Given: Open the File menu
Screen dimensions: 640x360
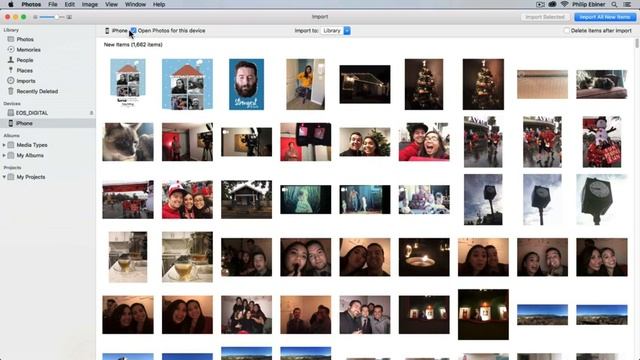Looking at the screenshot, I should [53, 4].
